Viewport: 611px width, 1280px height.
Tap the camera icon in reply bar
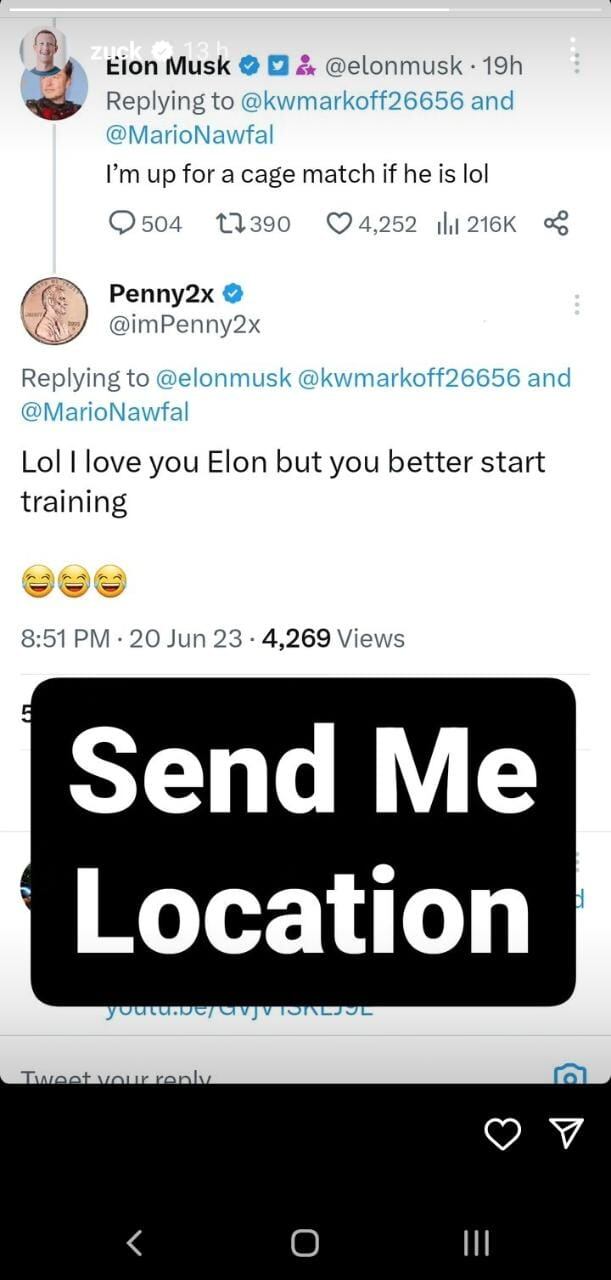tap(569, 1075)
